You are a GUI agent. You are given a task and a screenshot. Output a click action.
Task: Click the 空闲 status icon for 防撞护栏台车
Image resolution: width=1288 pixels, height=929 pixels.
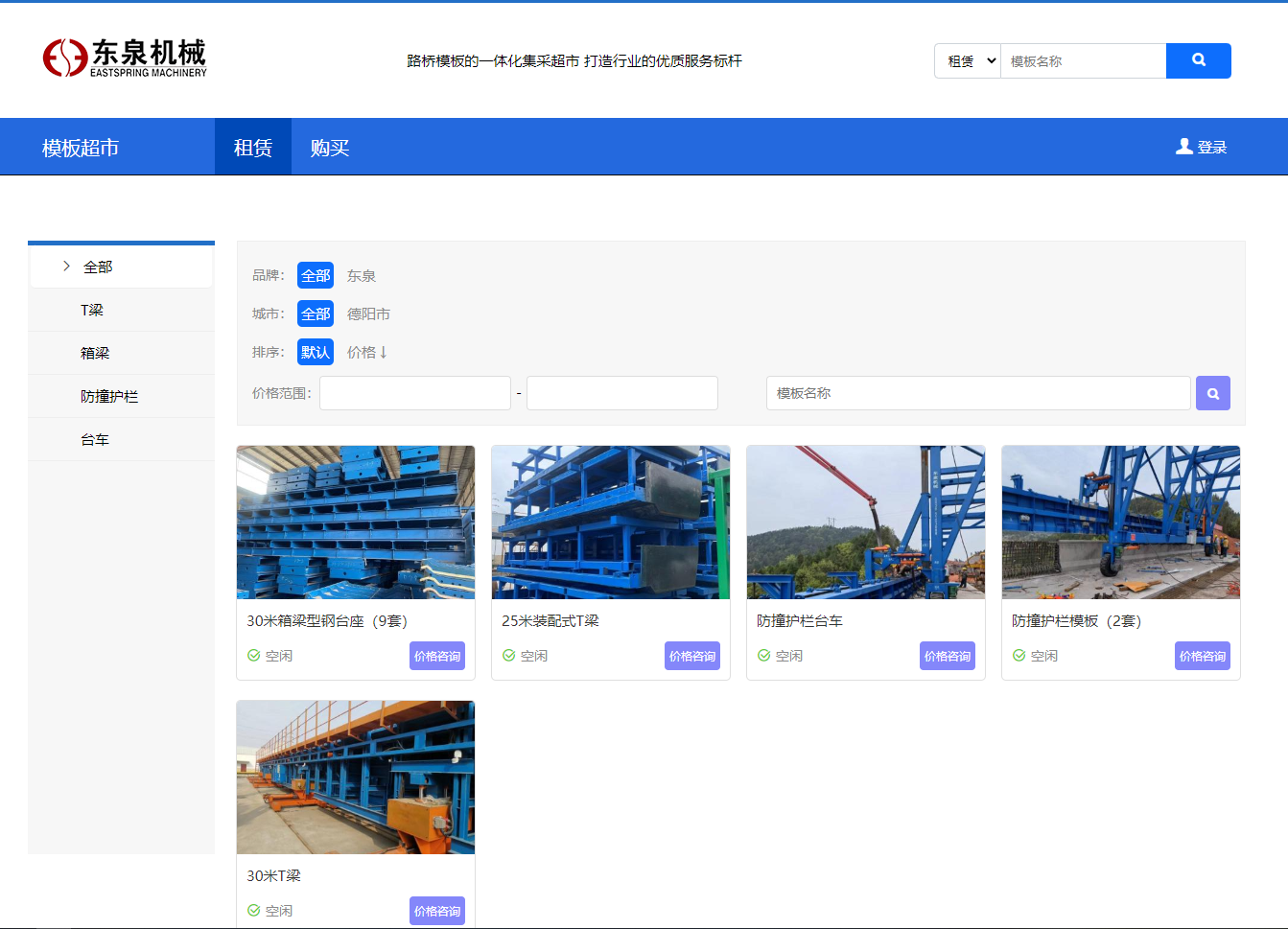[764, 656]
